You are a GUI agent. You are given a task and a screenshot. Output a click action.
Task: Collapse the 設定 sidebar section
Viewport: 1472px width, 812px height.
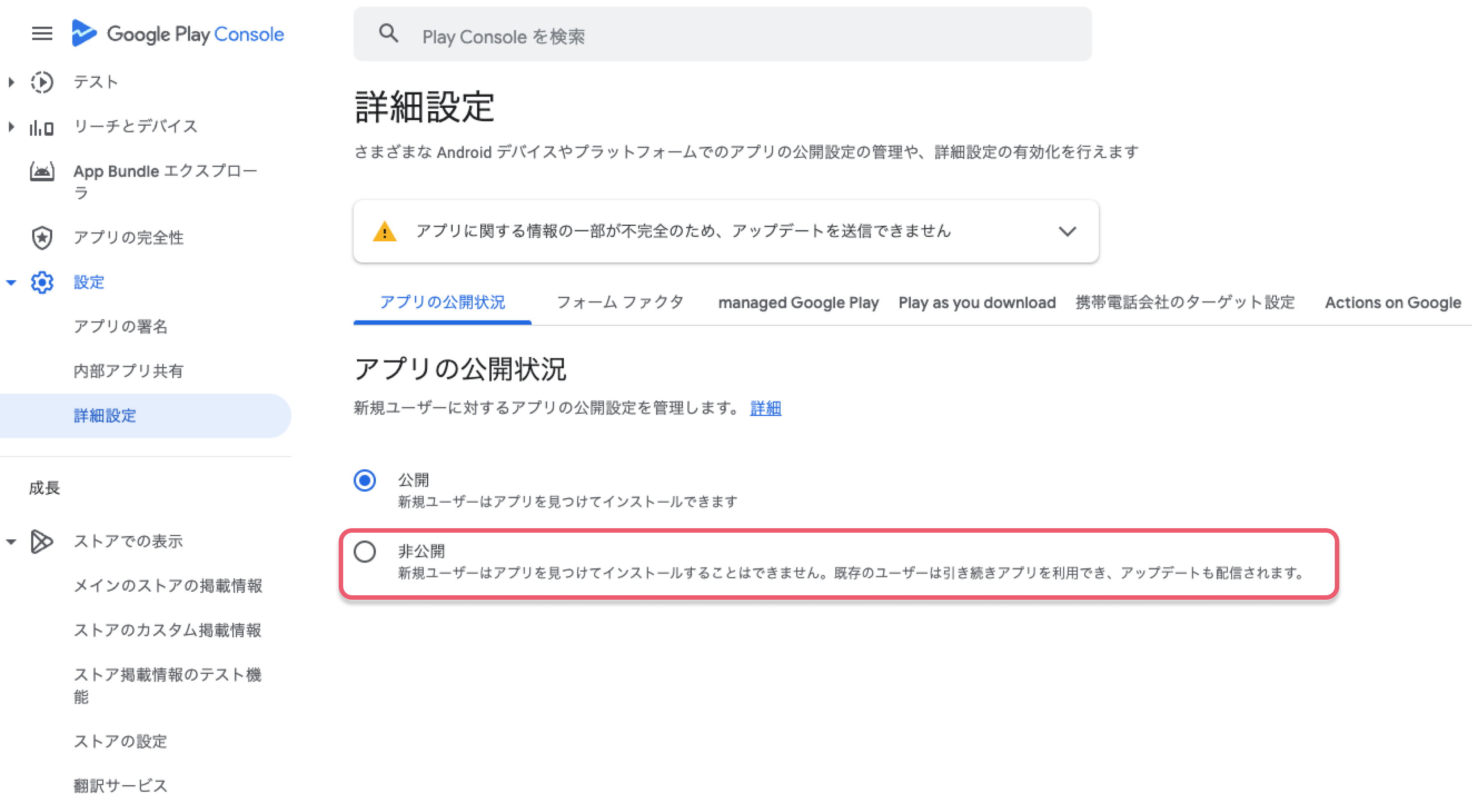click(x=11, y=282)
